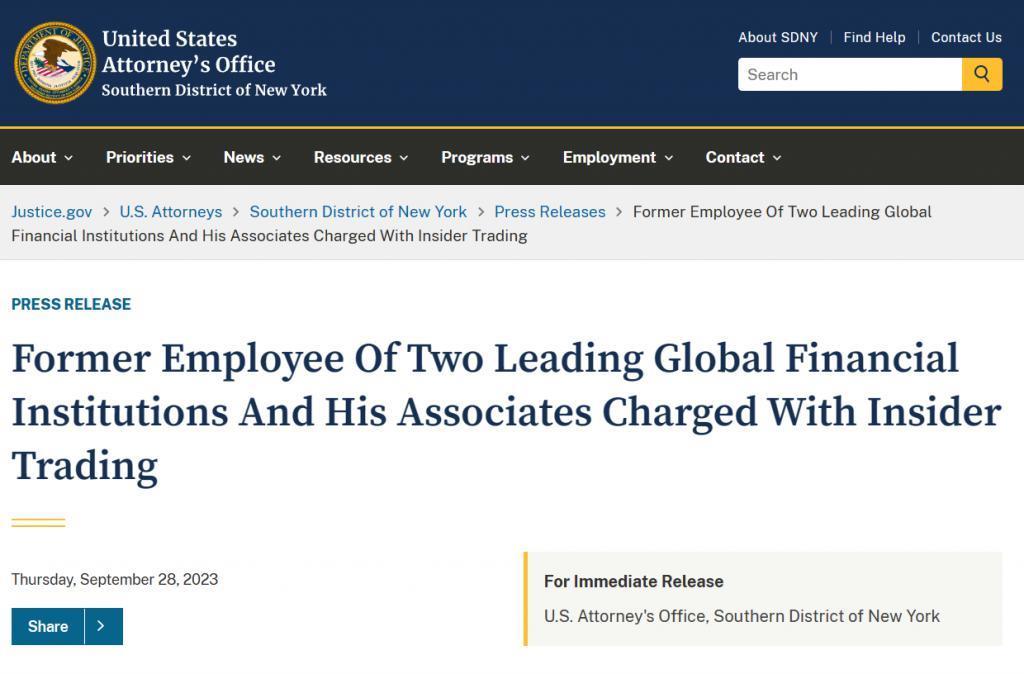Open the U.S. Attorneys breadcrumb link
1024x674 pixels.
171,212
